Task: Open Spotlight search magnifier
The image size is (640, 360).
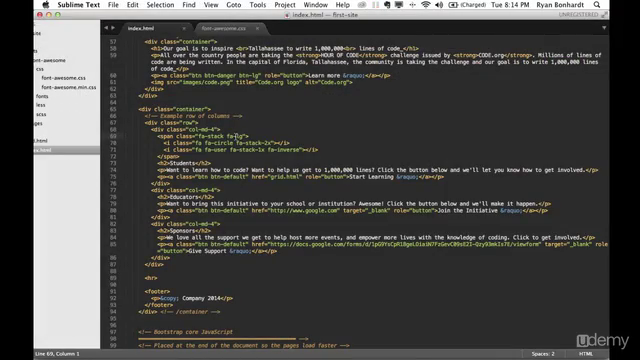Action: pos(597,5)
